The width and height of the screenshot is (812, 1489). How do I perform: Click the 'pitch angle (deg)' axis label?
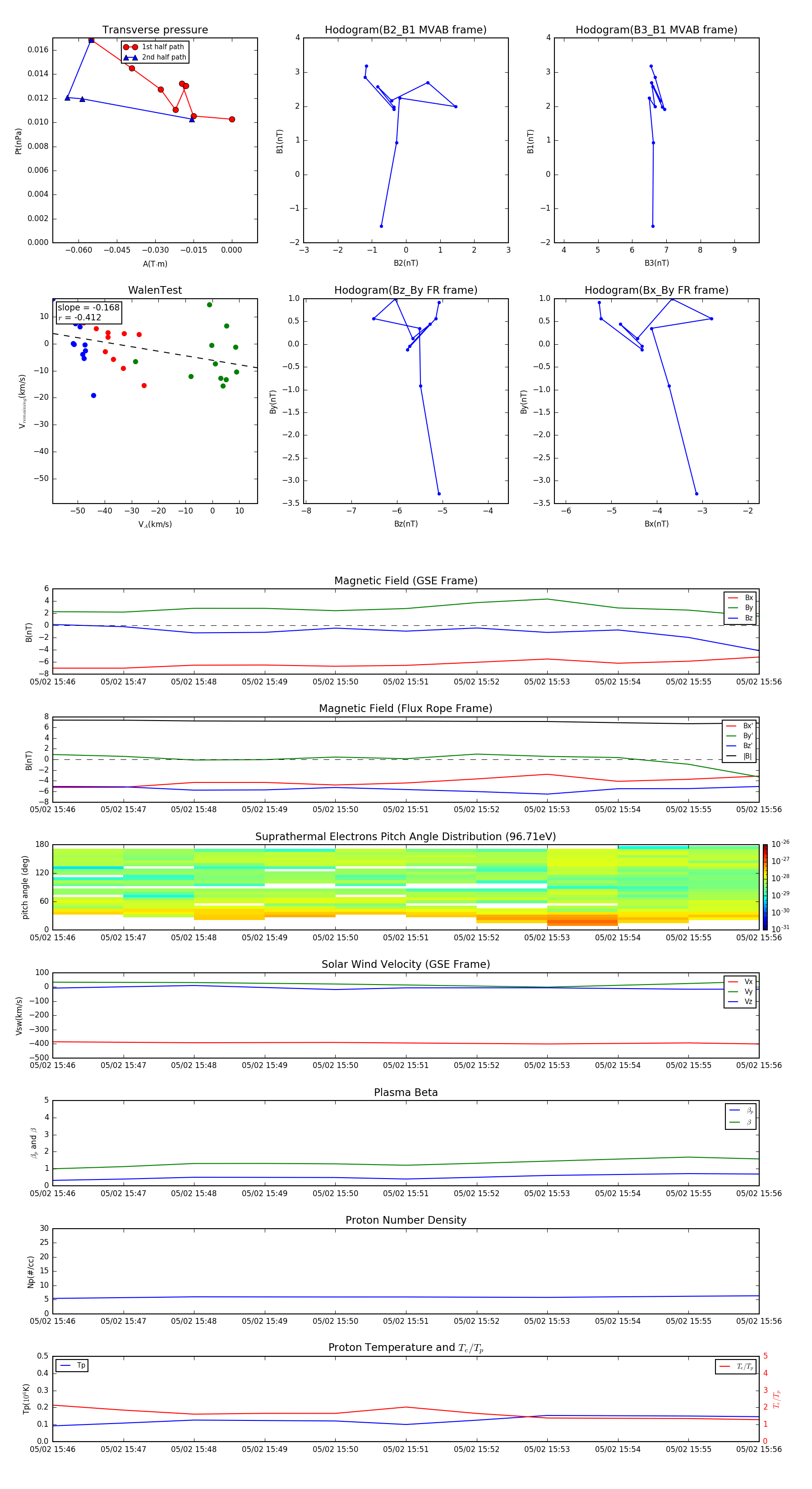(x=25, y=887)
